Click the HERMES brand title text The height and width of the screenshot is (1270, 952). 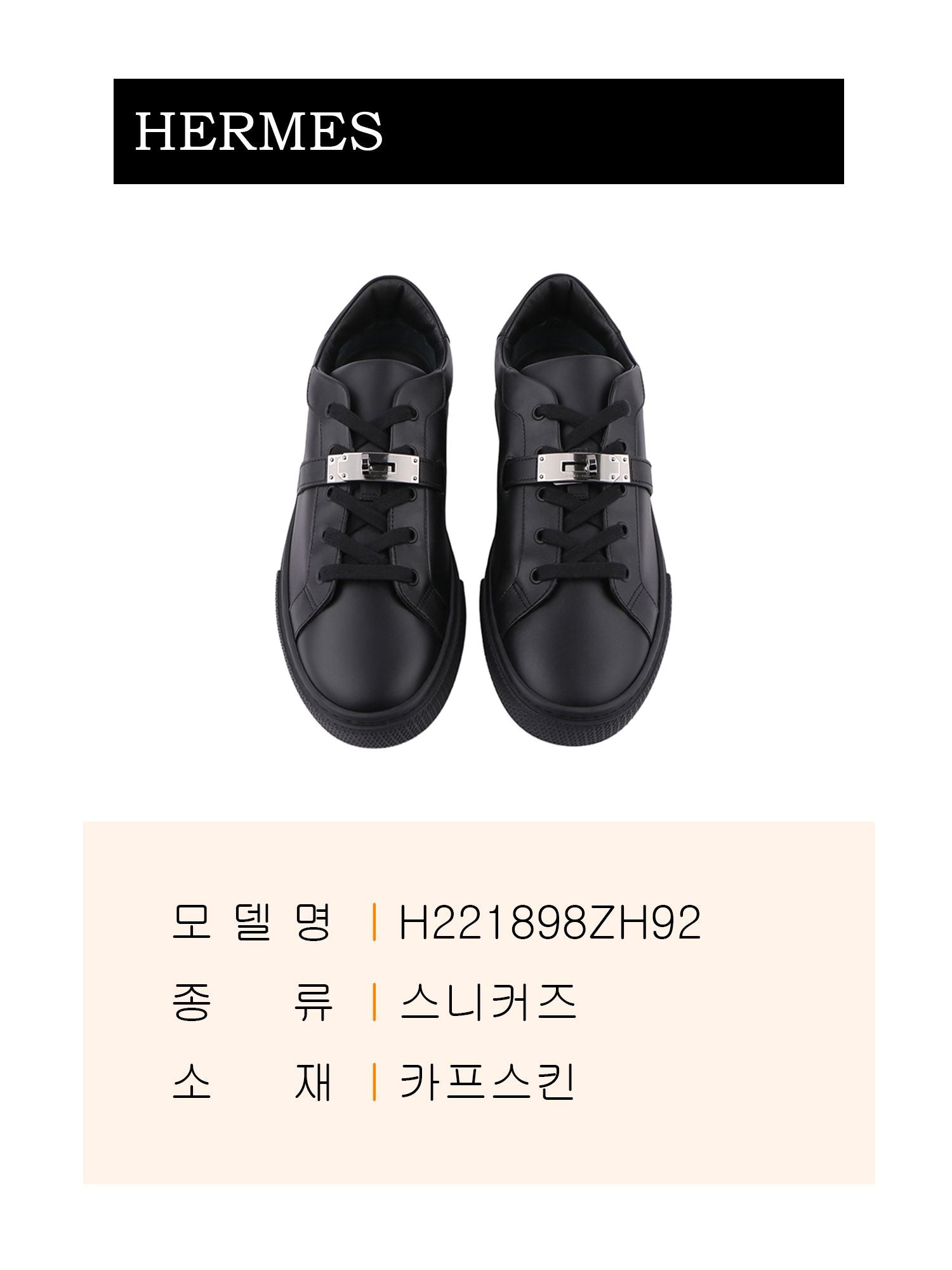[x=259, y=131]
